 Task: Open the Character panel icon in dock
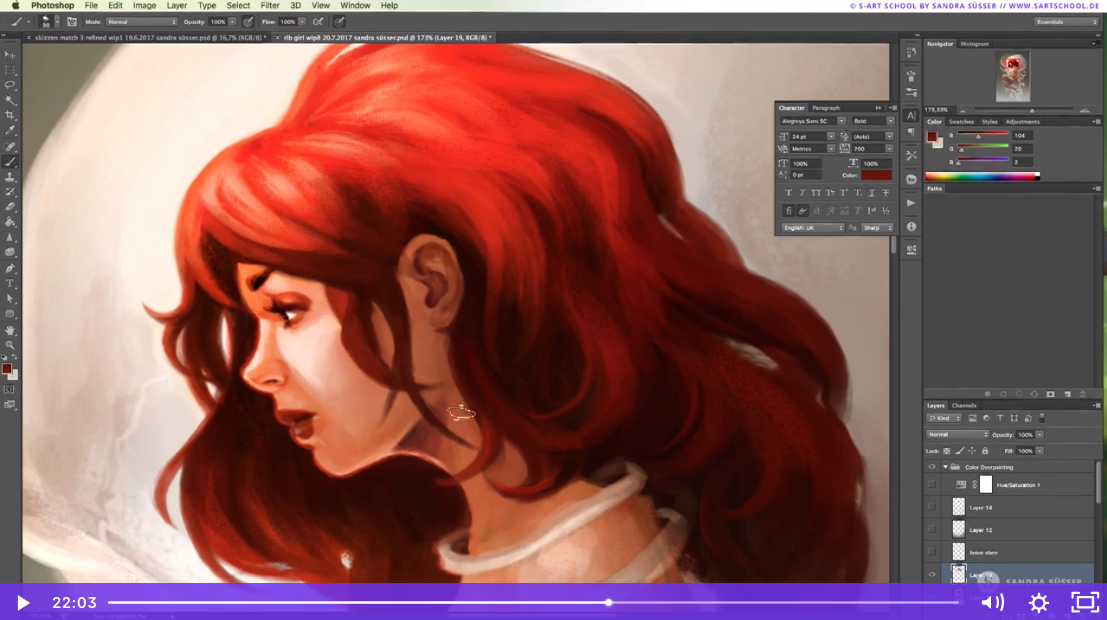911,115
